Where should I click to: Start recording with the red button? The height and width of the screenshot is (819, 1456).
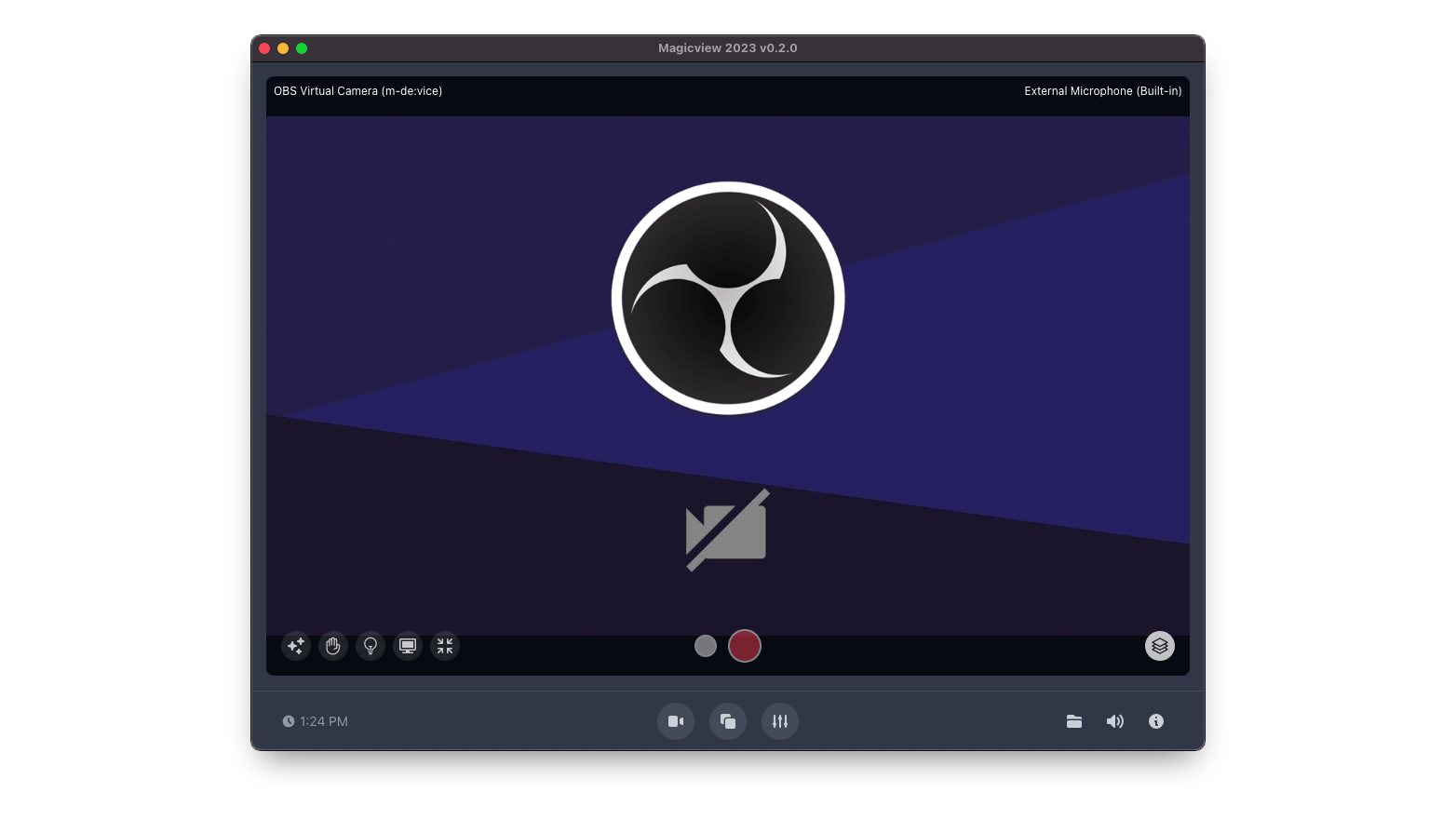point(745,646)
